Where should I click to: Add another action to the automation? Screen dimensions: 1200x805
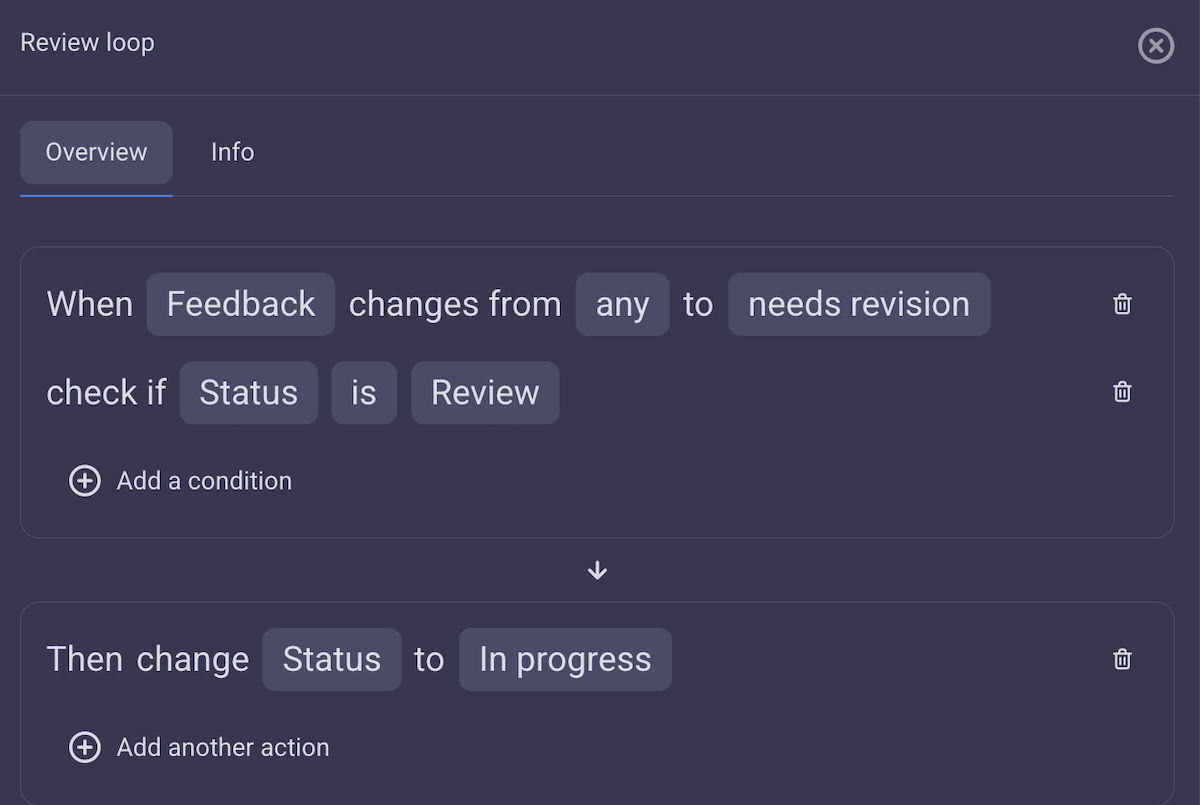pos(223,747)
